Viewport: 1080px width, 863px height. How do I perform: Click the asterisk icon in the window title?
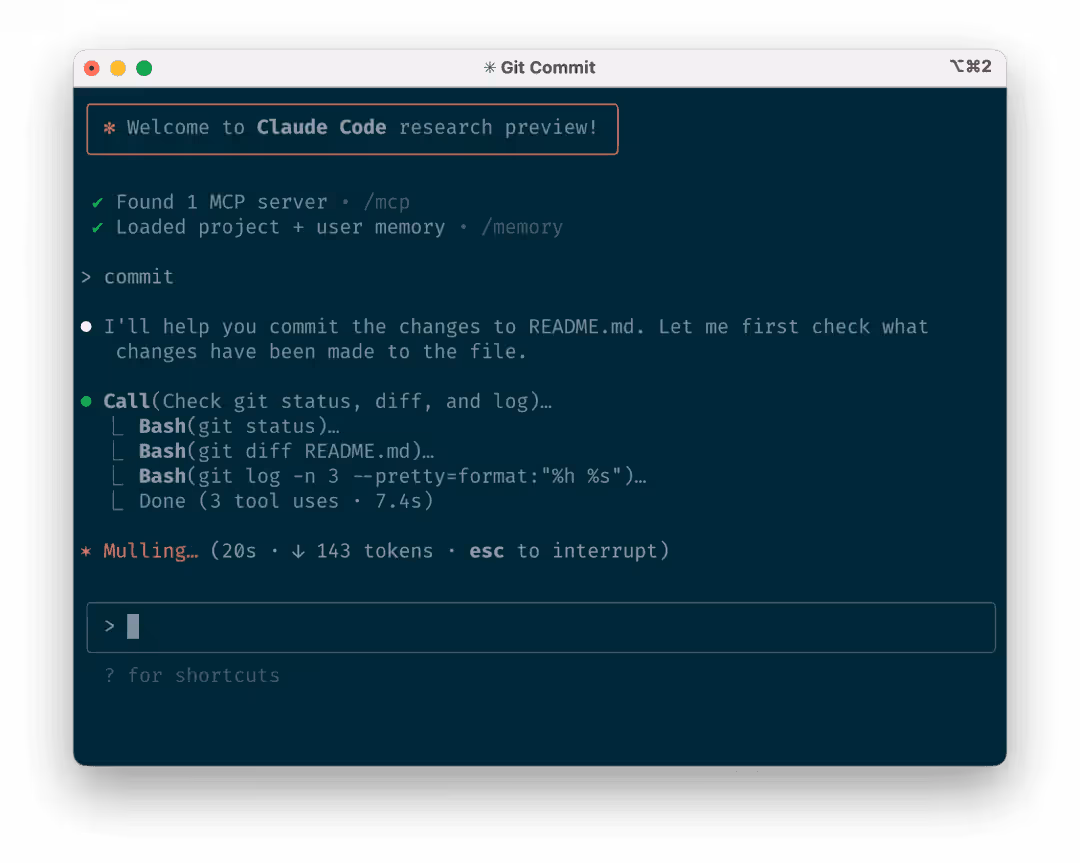(x=489, y=68)
